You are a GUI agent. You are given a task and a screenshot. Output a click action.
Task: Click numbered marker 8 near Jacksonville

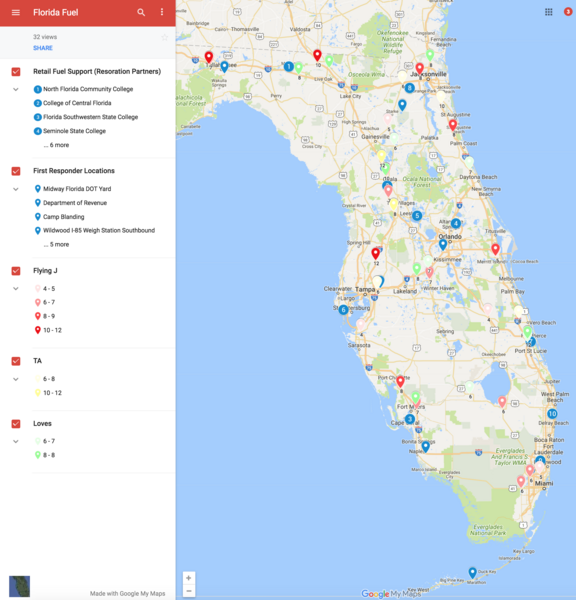pos(410,88)
